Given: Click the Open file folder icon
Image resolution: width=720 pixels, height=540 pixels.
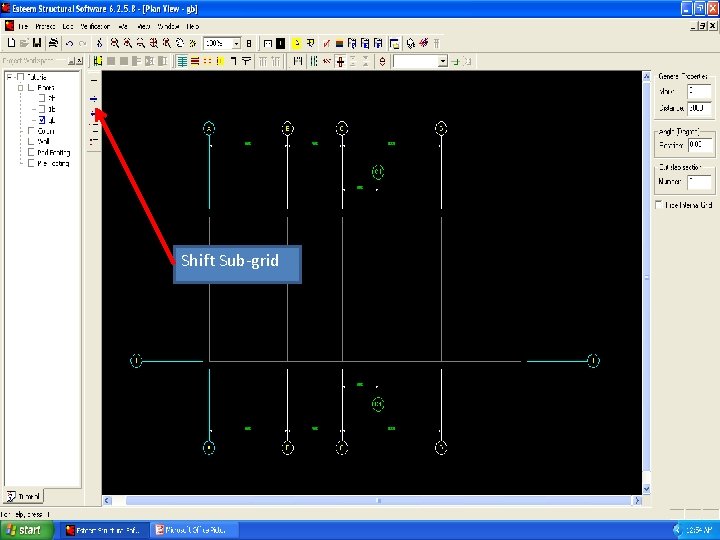Looking at the screenshot, I should pyautogui.click(x=24, y=43).
